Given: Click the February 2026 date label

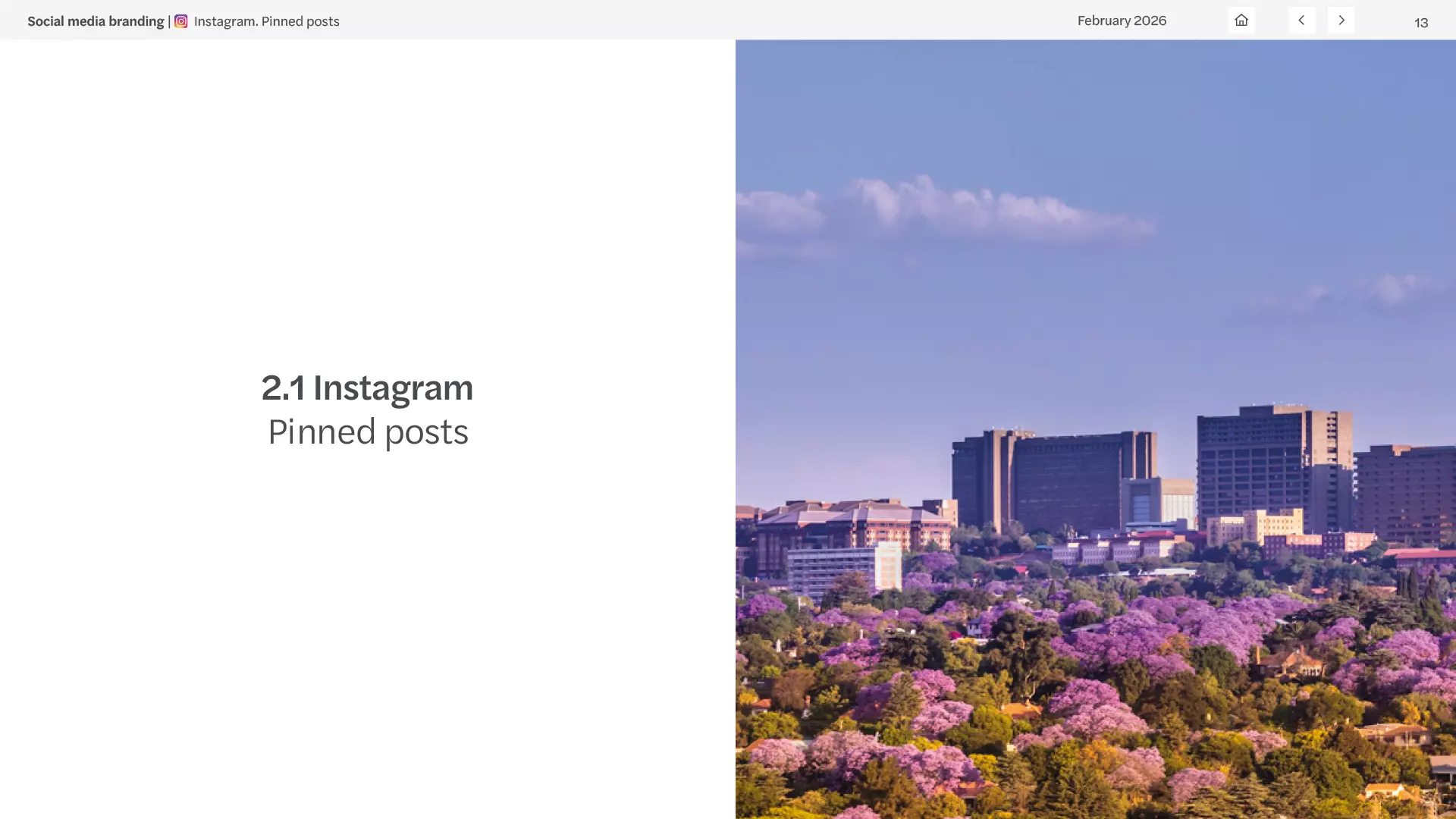Looking at the screenshot, I should 1122,20.
